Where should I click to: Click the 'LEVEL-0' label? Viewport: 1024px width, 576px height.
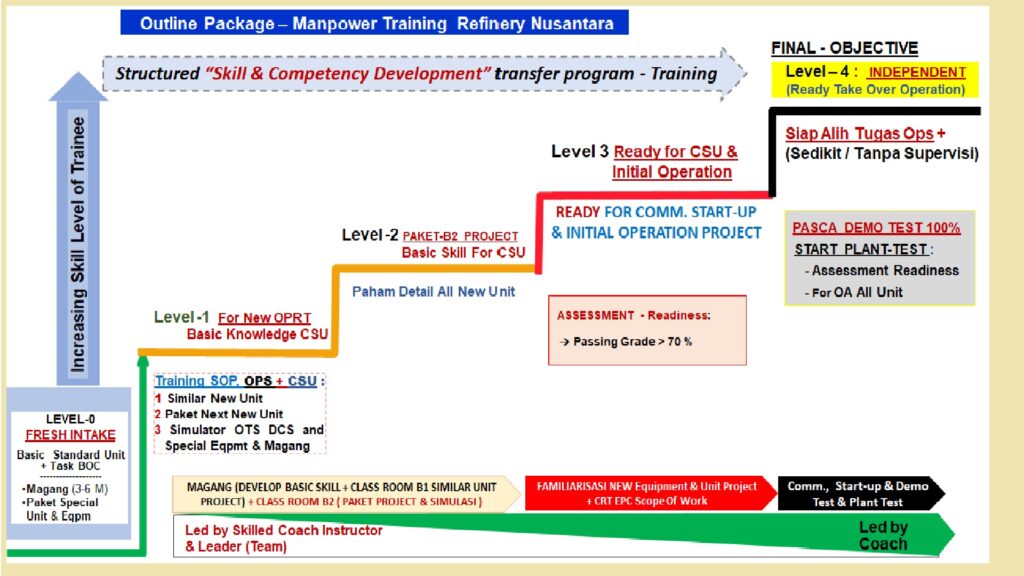(x=70, y=419)
